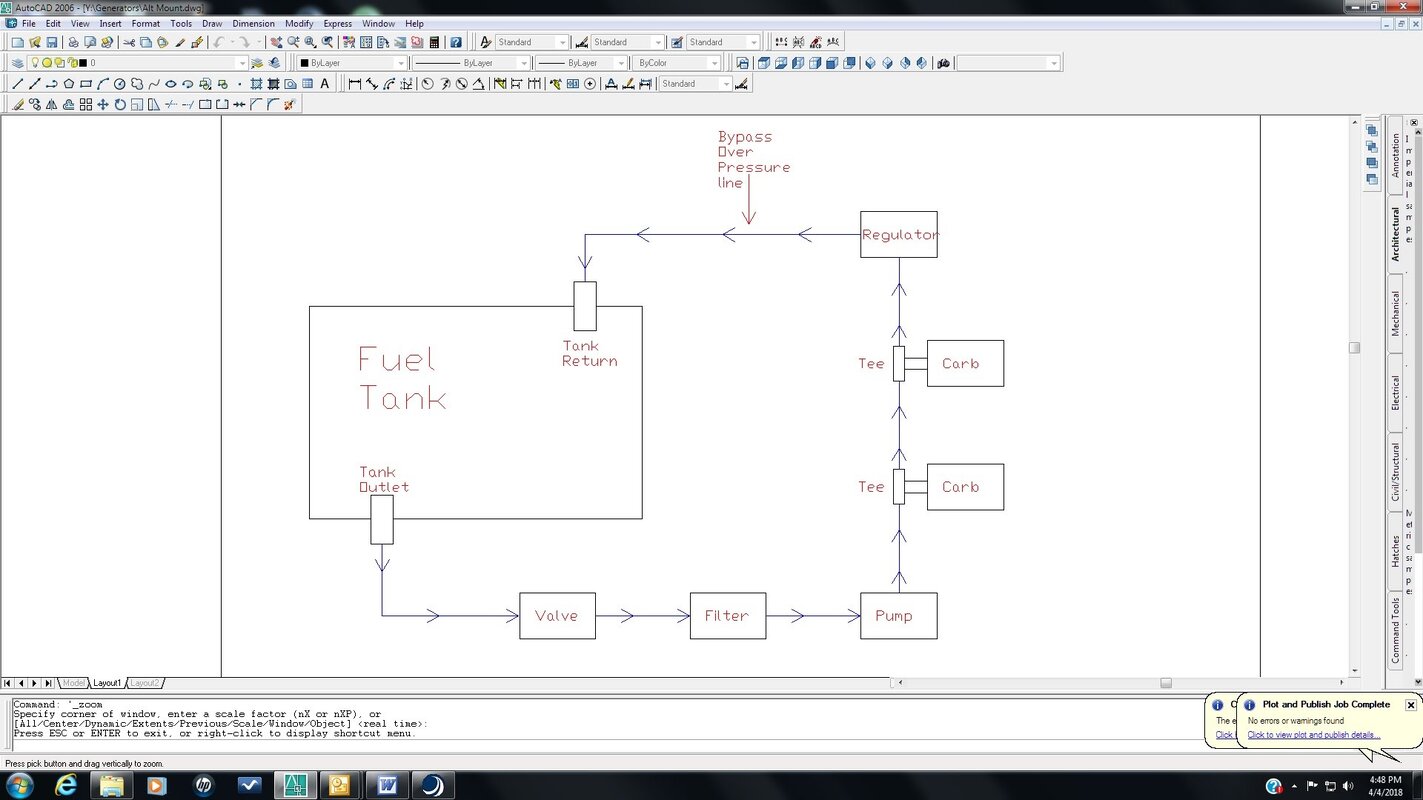Switch to the Model tab
Viewport: 1423px width, 800px height.
click(x=74, y=683)
